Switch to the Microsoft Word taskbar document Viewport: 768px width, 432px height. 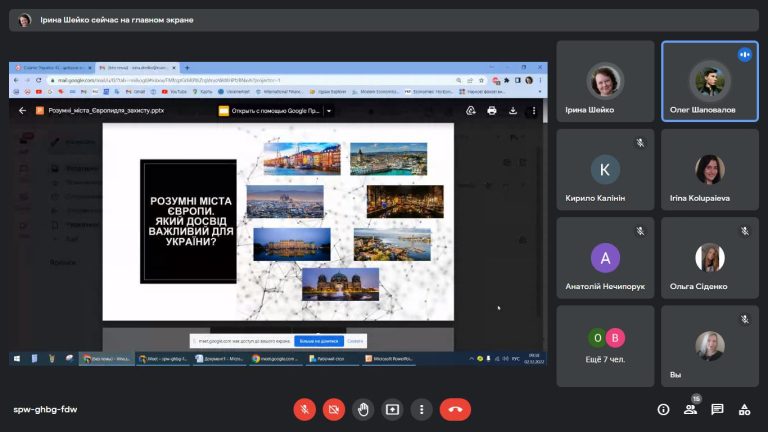click(x=219, y=359)
